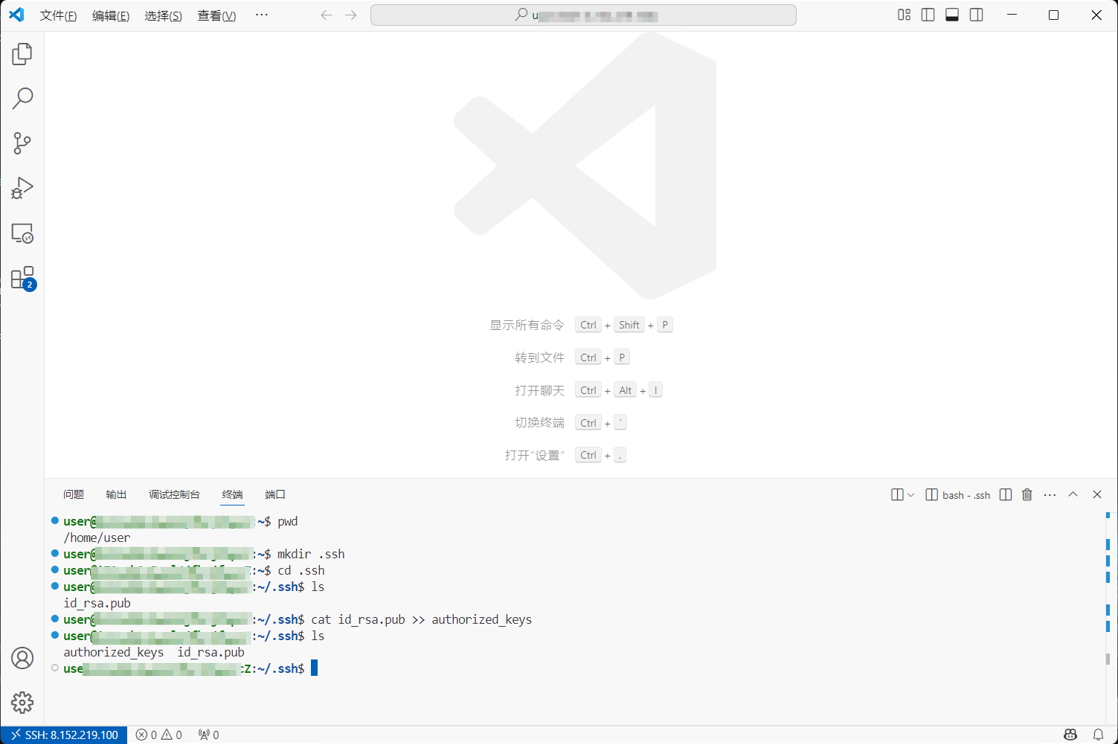The image size is (1118, 744).
Task: Open the Extensions view with badge 2
Action: pos(22,278)
